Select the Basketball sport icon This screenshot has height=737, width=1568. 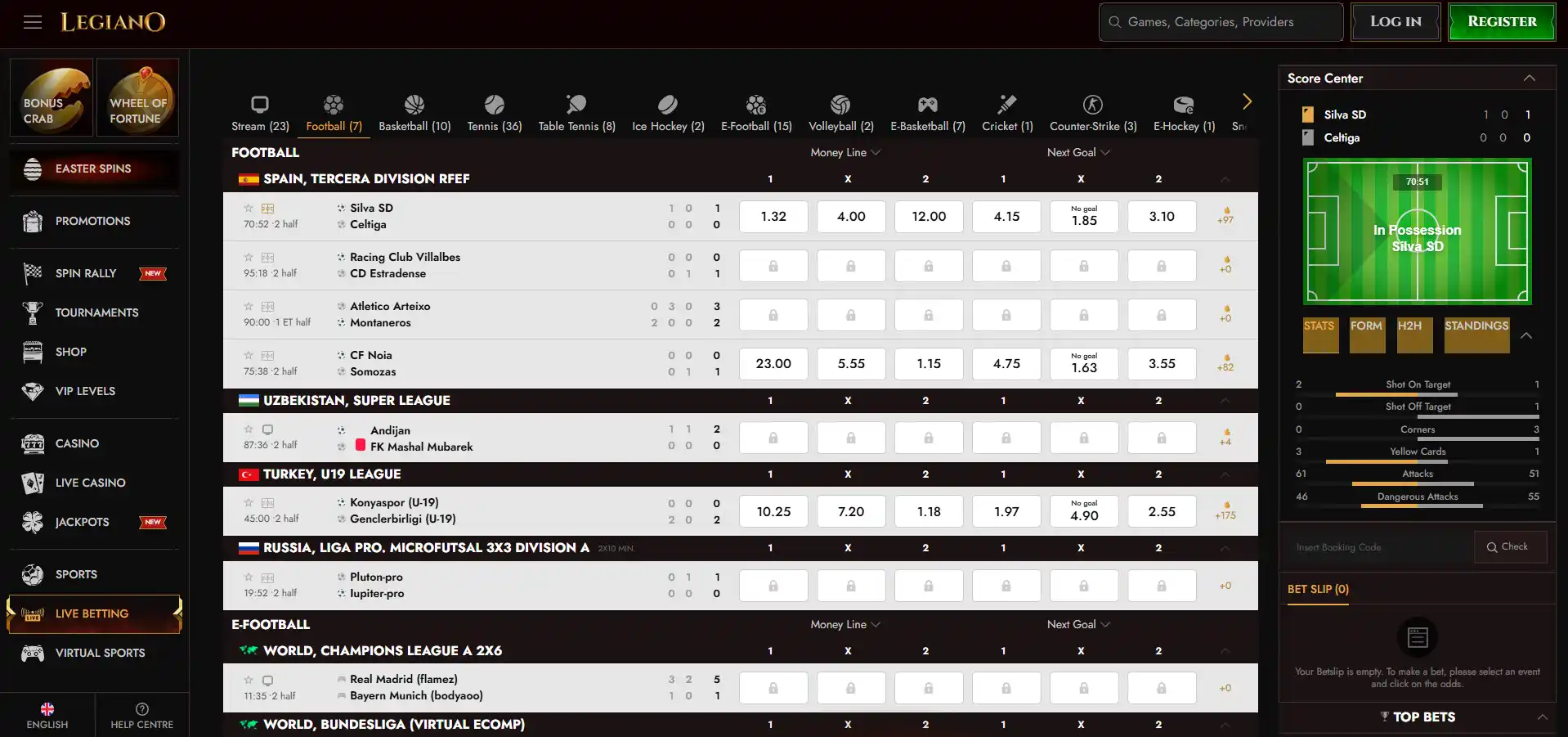[x=414, y=105]
